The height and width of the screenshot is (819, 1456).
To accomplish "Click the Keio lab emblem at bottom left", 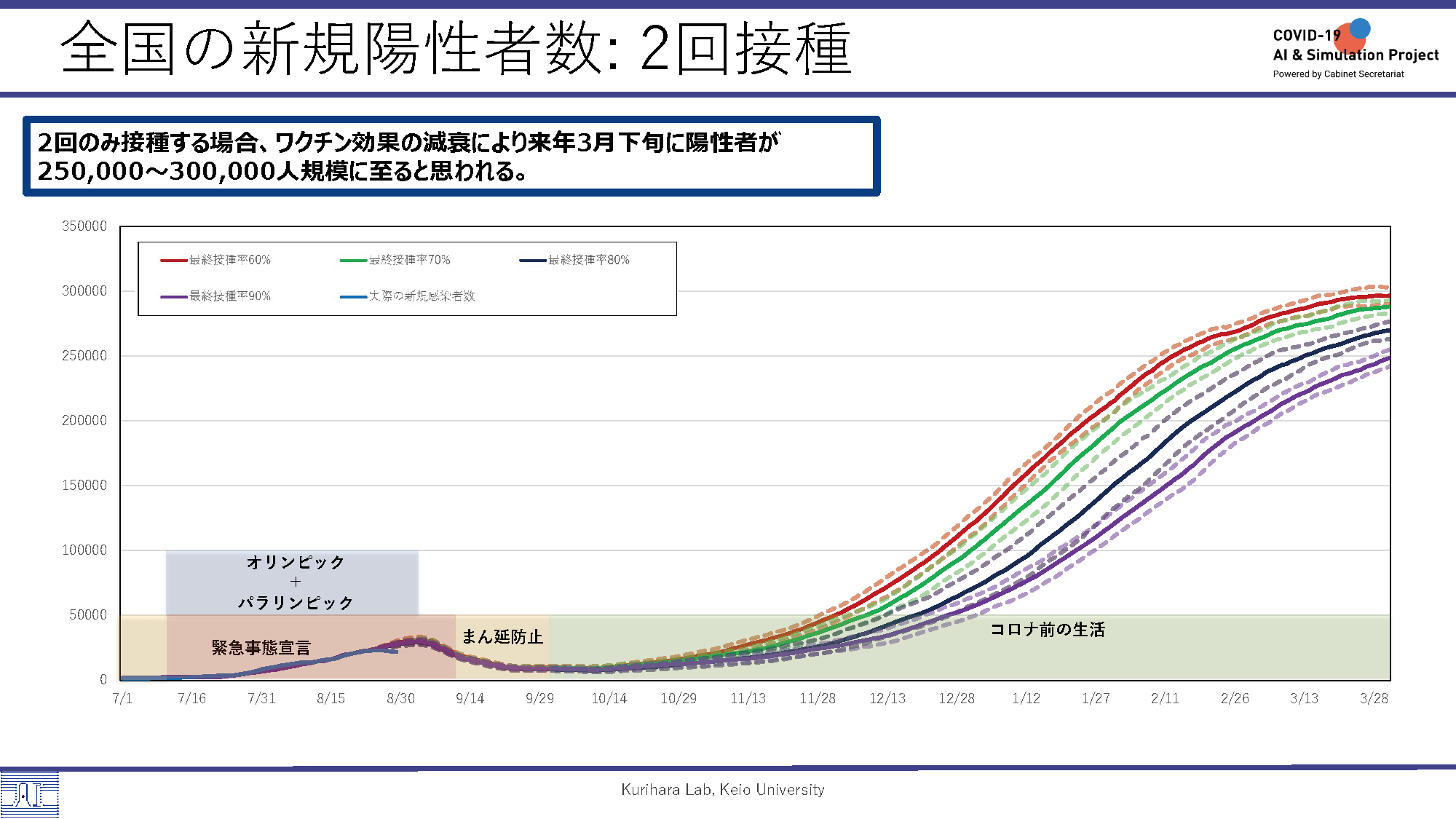I will (x=29, y=795).
